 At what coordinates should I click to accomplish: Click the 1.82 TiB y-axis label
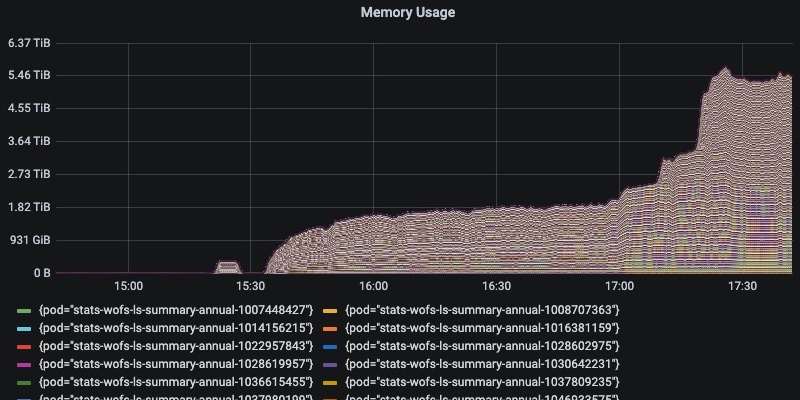[x=29, y=207]
